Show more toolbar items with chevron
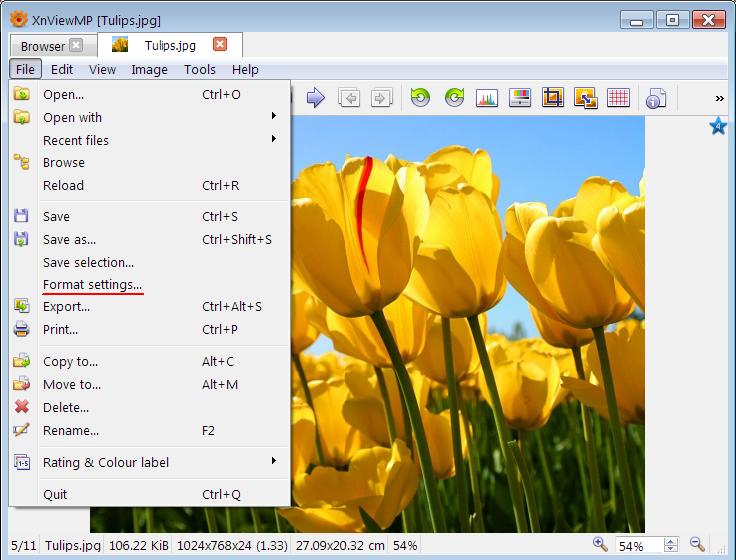This screenshot has width=736, height=560. [719, 98]
